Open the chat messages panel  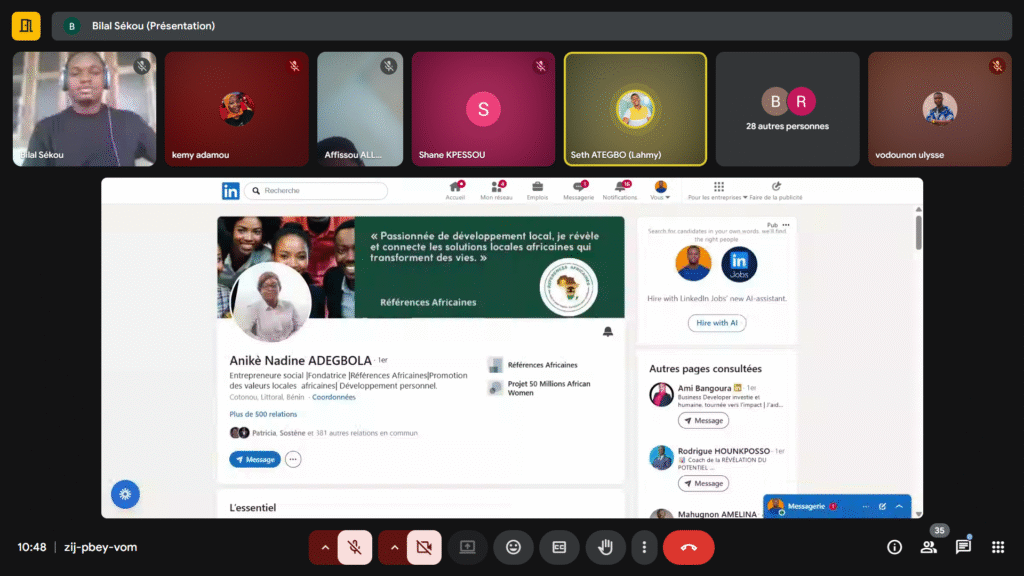(963, 547)
